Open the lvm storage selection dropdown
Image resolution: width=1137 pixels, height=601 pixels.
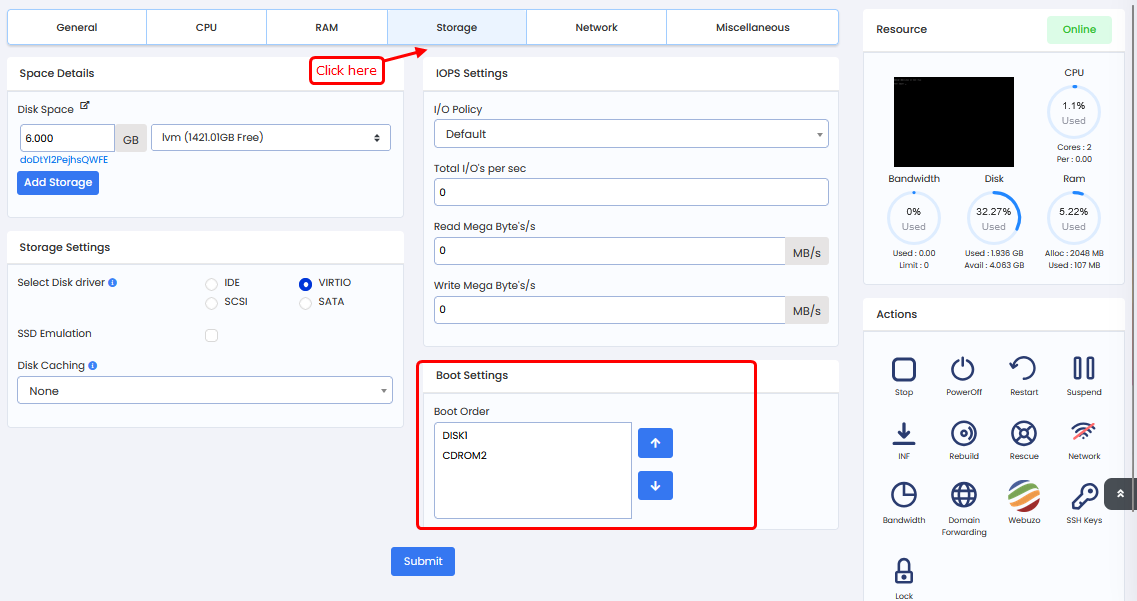pos(270,138)
